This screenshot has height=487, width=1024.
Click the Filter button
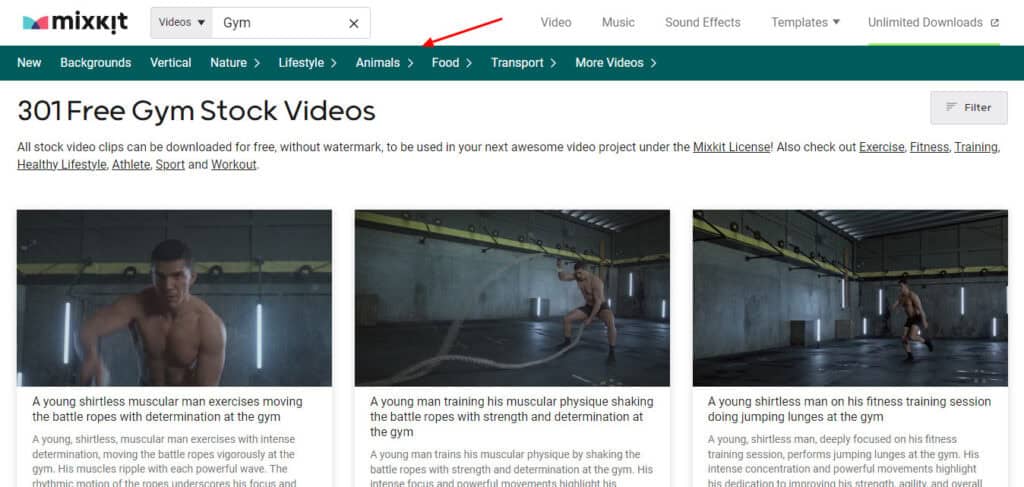(x=968, y=107)
